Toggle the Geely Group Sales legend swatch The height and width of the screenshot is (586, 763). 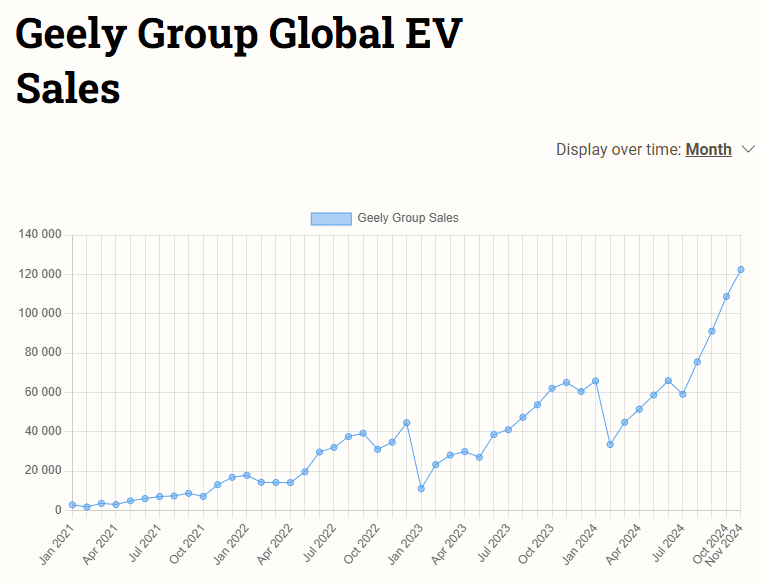[331, 219]
